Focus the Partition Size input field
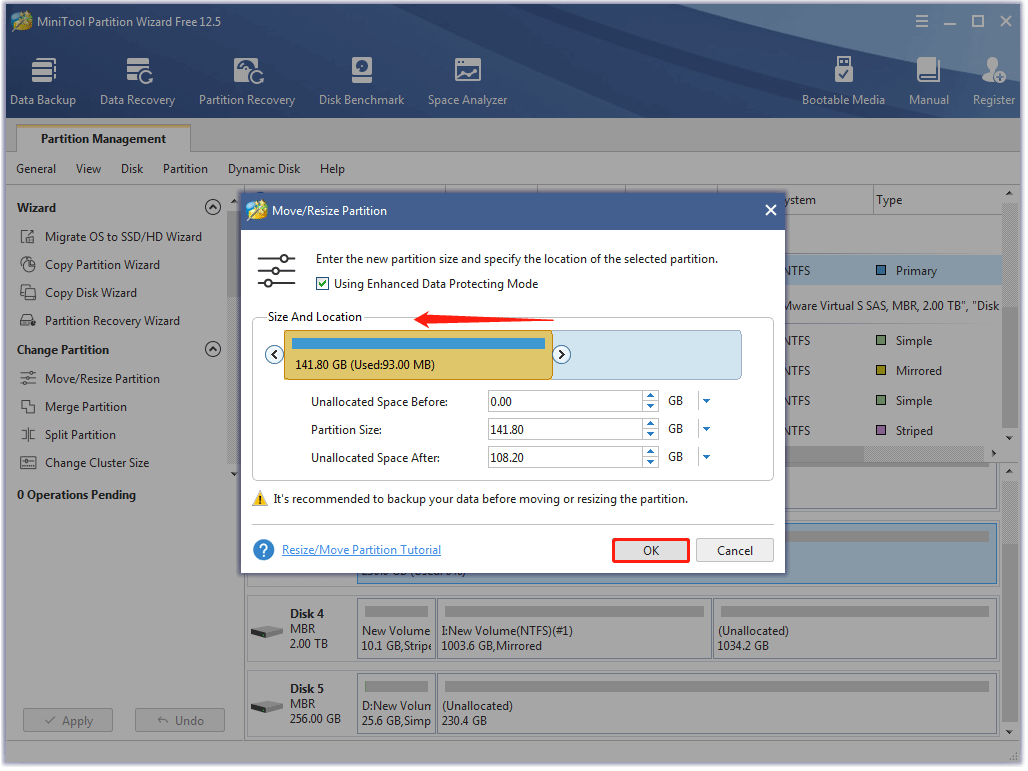 pos(565,429)
